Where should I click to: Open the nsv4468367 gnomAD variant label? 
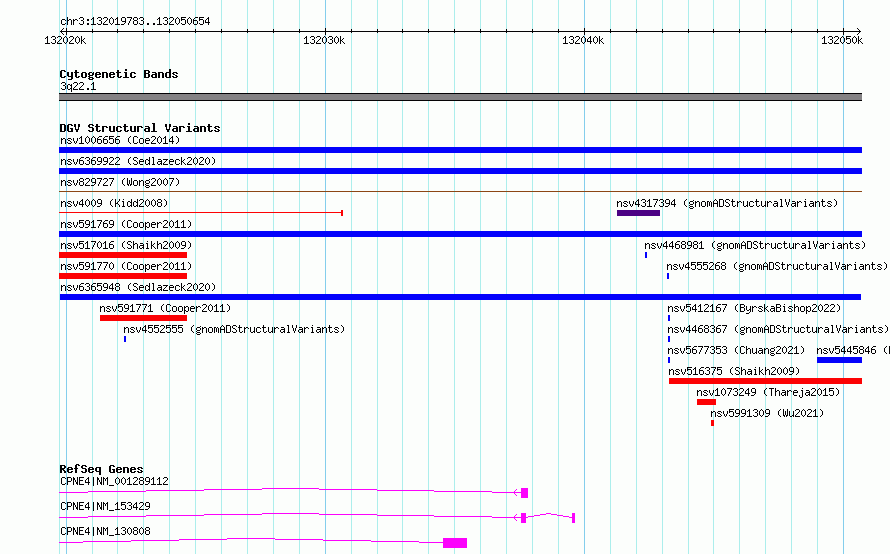click(778, 329)
